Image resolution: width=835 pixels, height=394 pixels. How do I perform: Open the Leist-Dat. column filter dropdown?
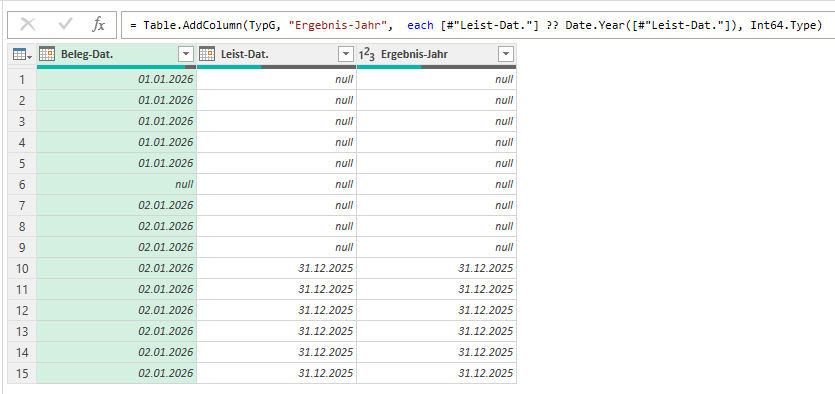346,54
